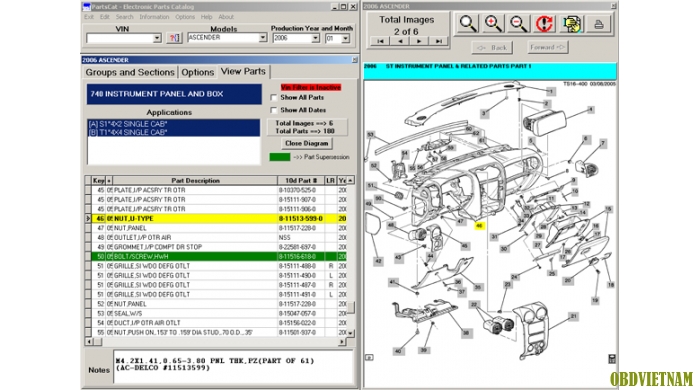This screenshot has width=700, height=390.
Task: Select the NUT,U-TYPE row
Action: (x=219, y=219)
